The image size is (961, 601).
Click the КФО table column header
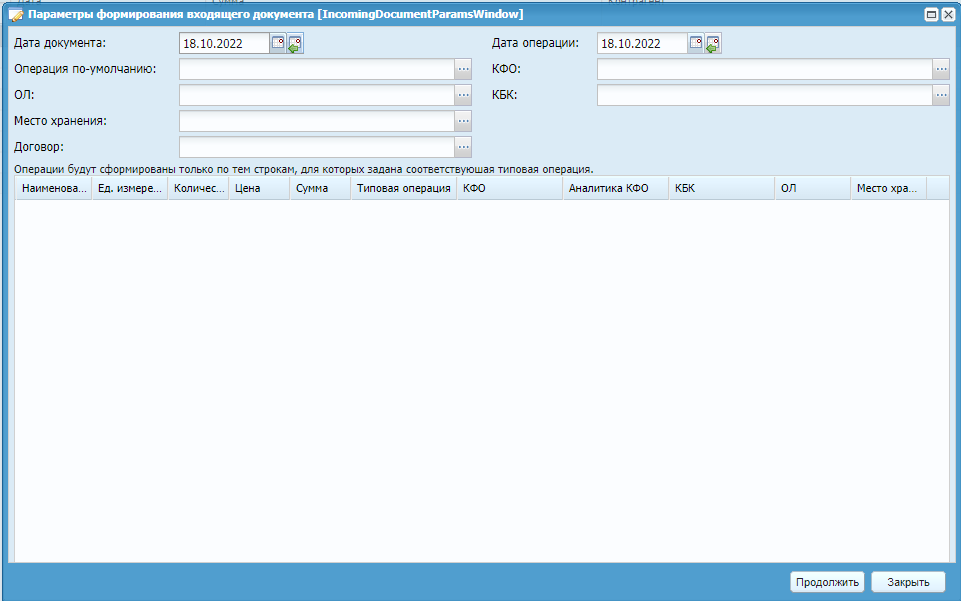(x=510, y=189)
